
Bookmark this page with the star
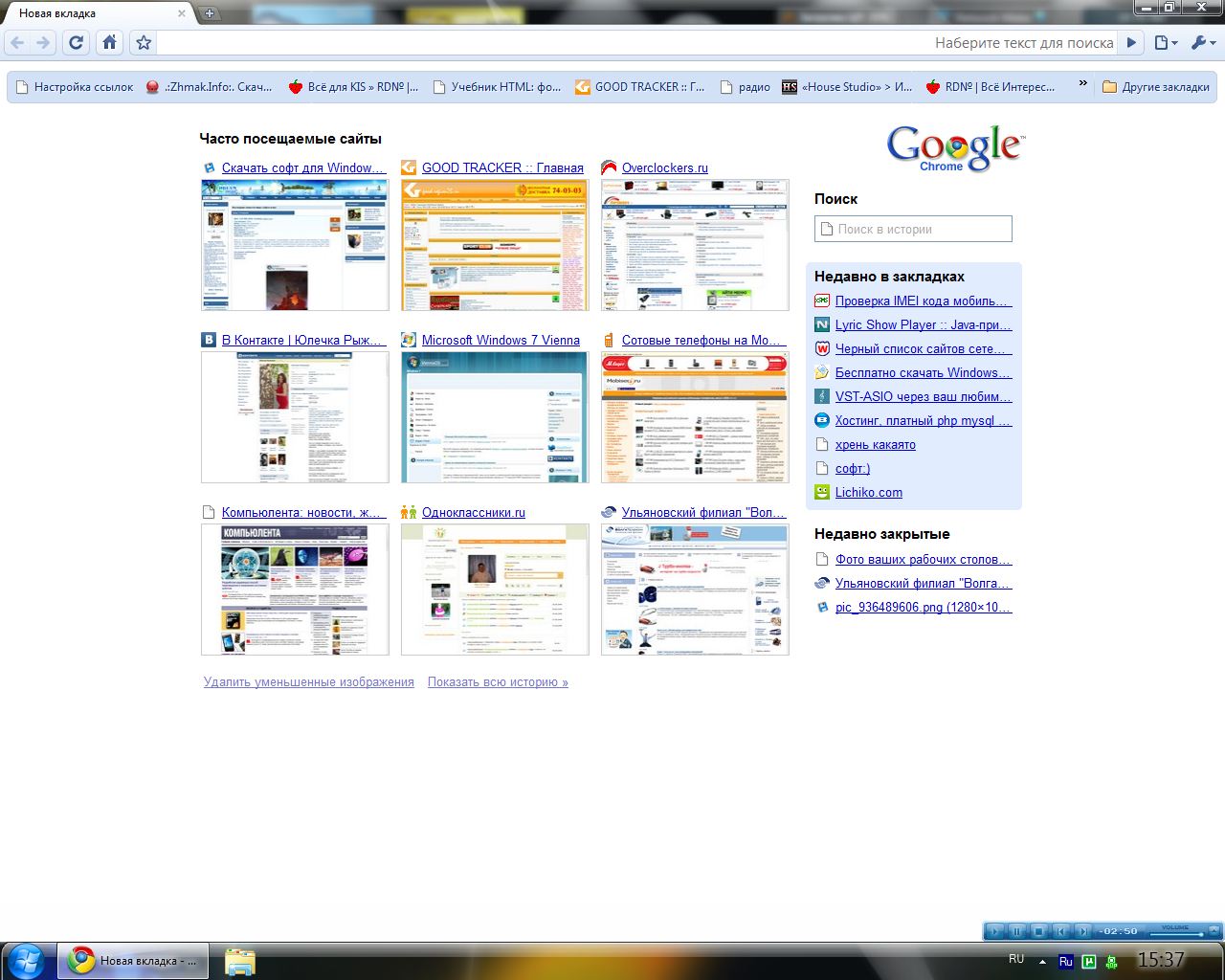(x=144, y=42)
